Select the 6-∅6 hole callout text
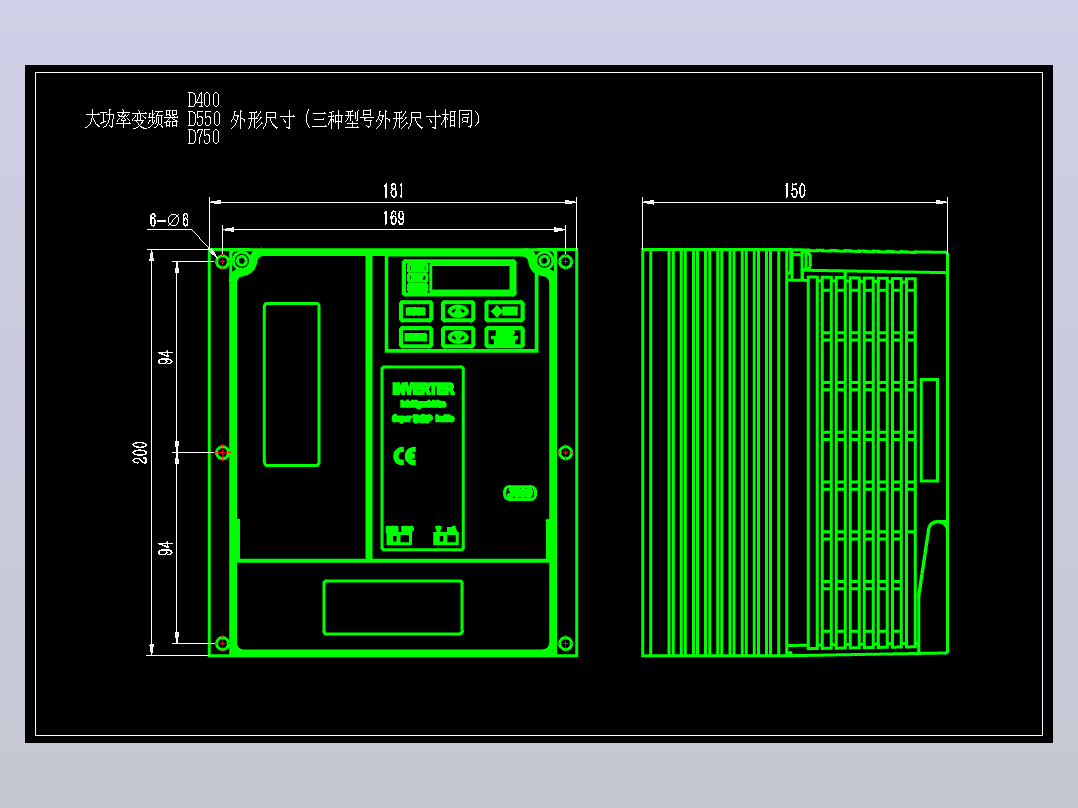The width and height of the screenshot is (1078, 808). [169, 220]
